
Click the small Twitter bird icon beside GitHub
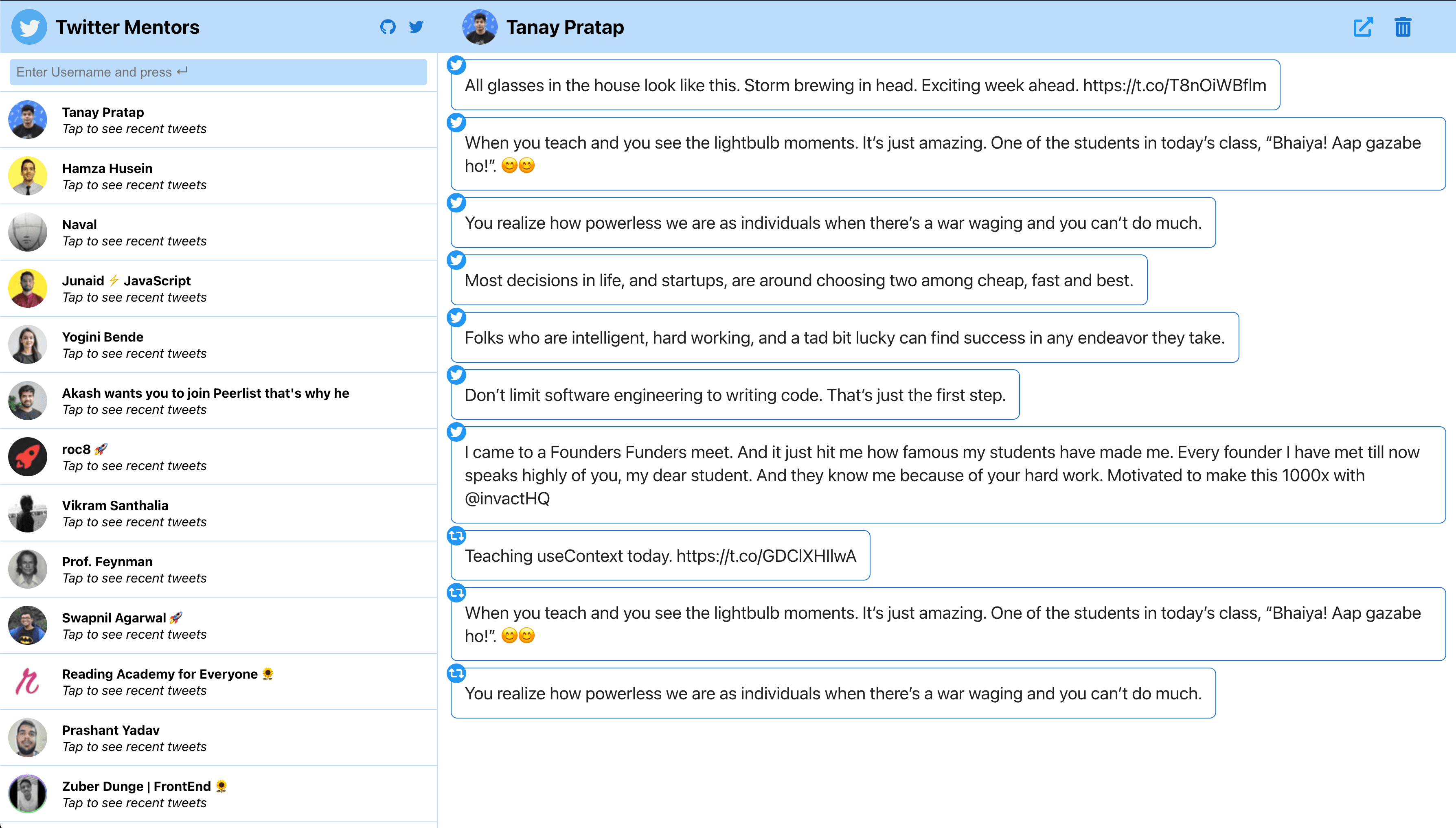click(x=417, y=27)
